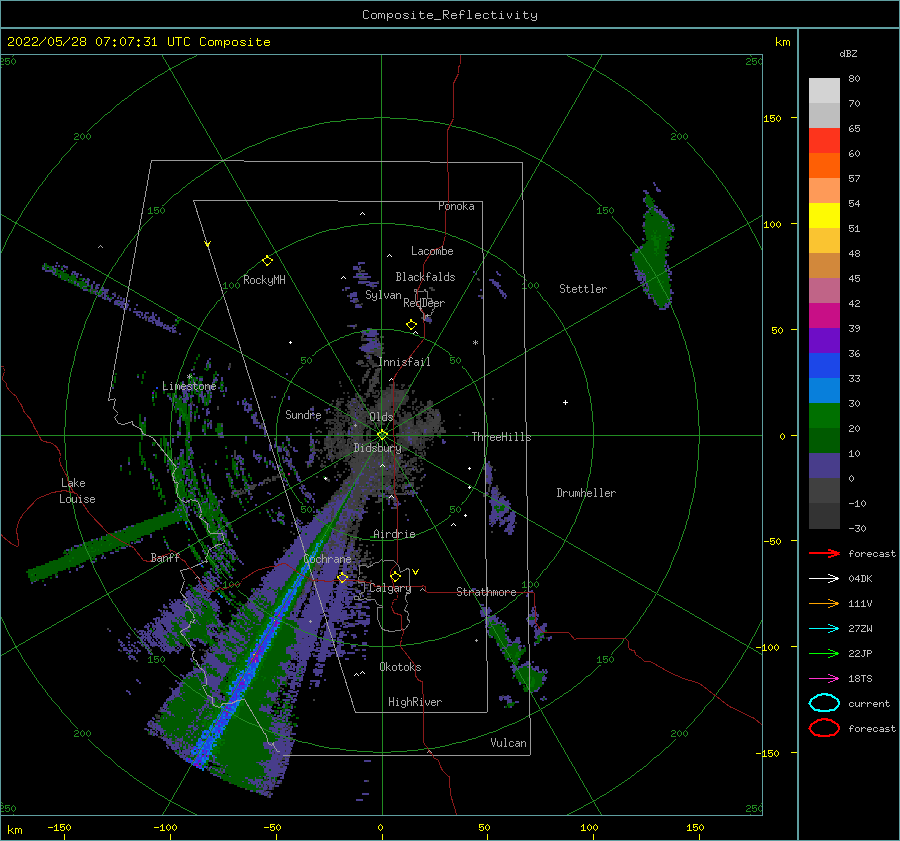
Task: Click the magenta 39 dBZ color swatch
Action: 824,315
